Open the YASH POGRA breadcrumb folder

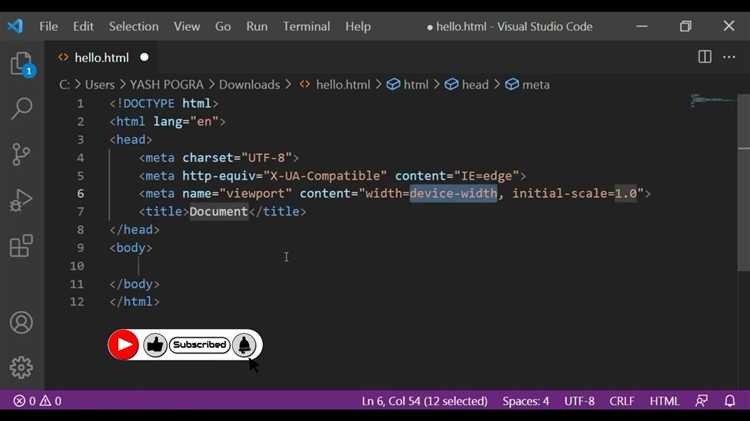click(166, 85)
